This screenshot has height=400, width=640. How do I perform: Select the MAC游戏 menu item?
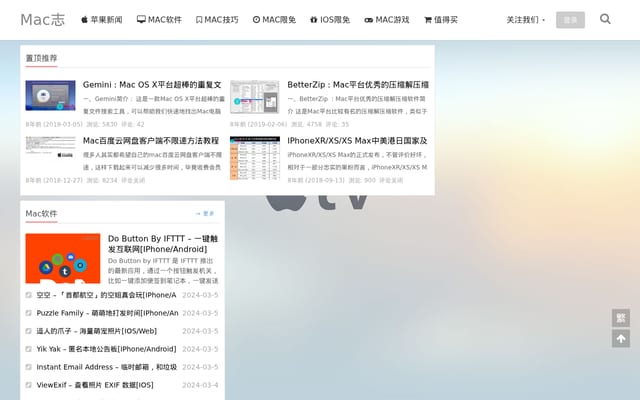pos(387,20)
